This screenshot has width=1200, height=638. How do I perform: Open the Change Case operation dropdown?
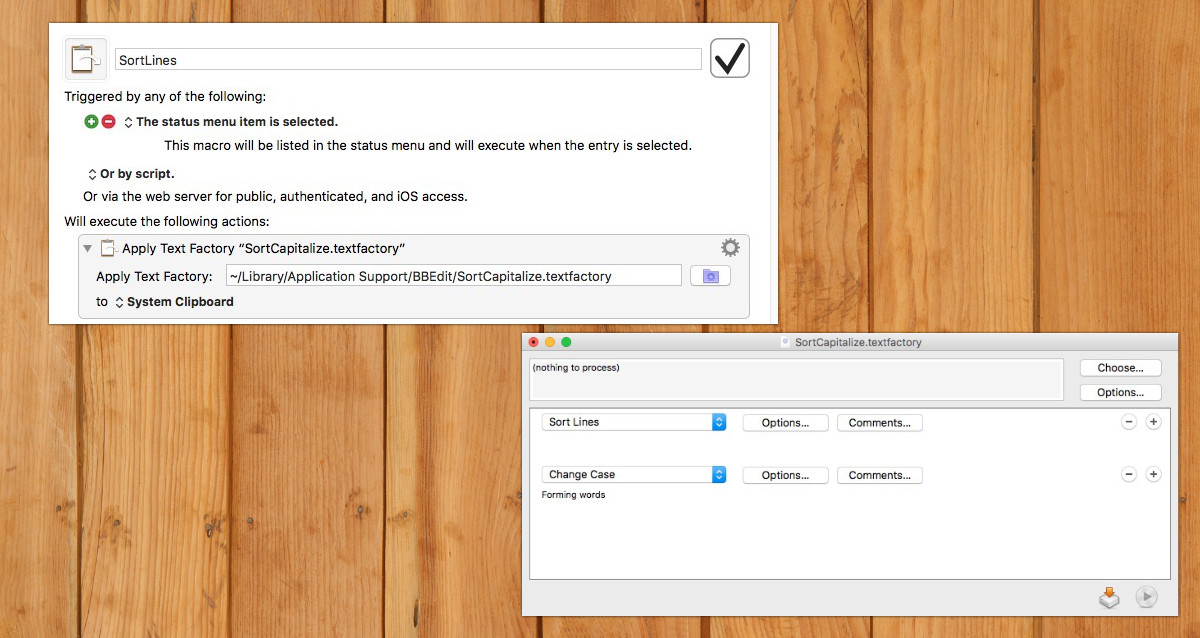coord(634,475)
